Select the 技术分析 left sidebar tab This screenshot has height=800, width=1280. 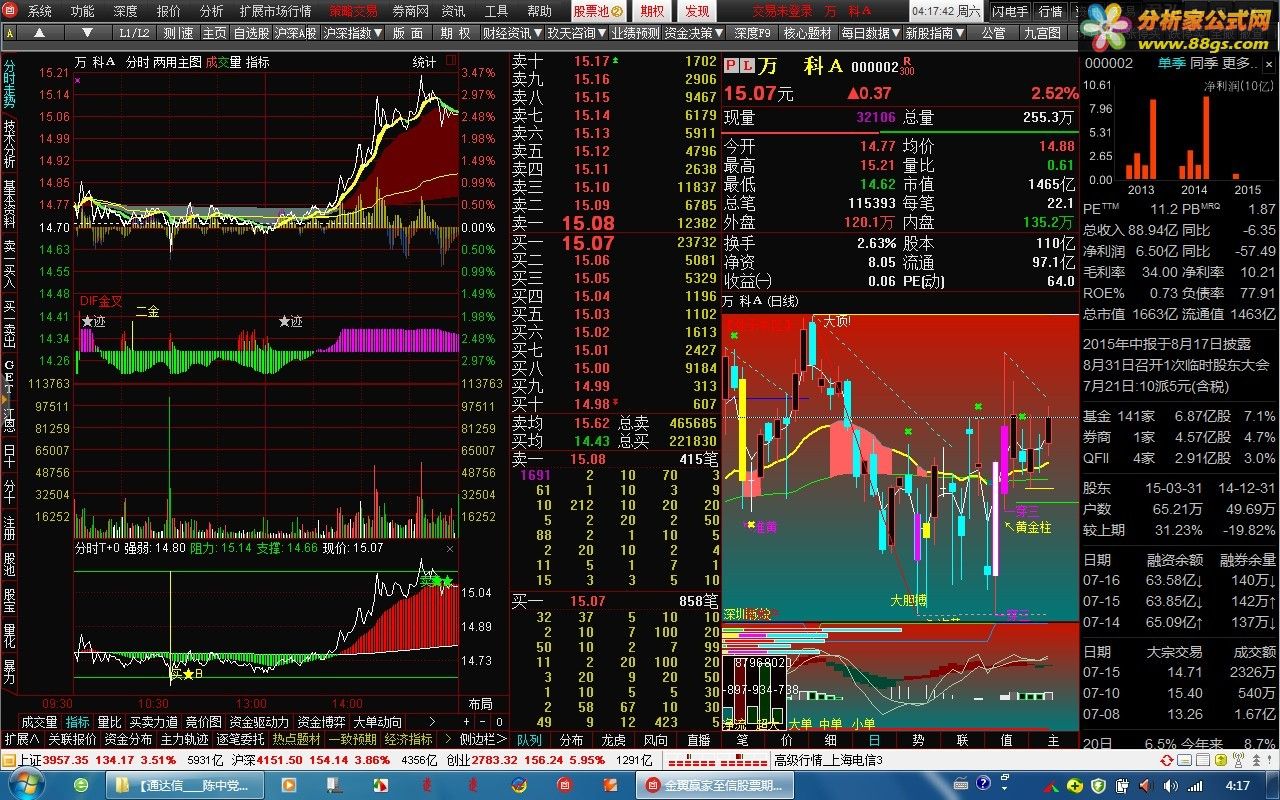(x=10, y=144)
